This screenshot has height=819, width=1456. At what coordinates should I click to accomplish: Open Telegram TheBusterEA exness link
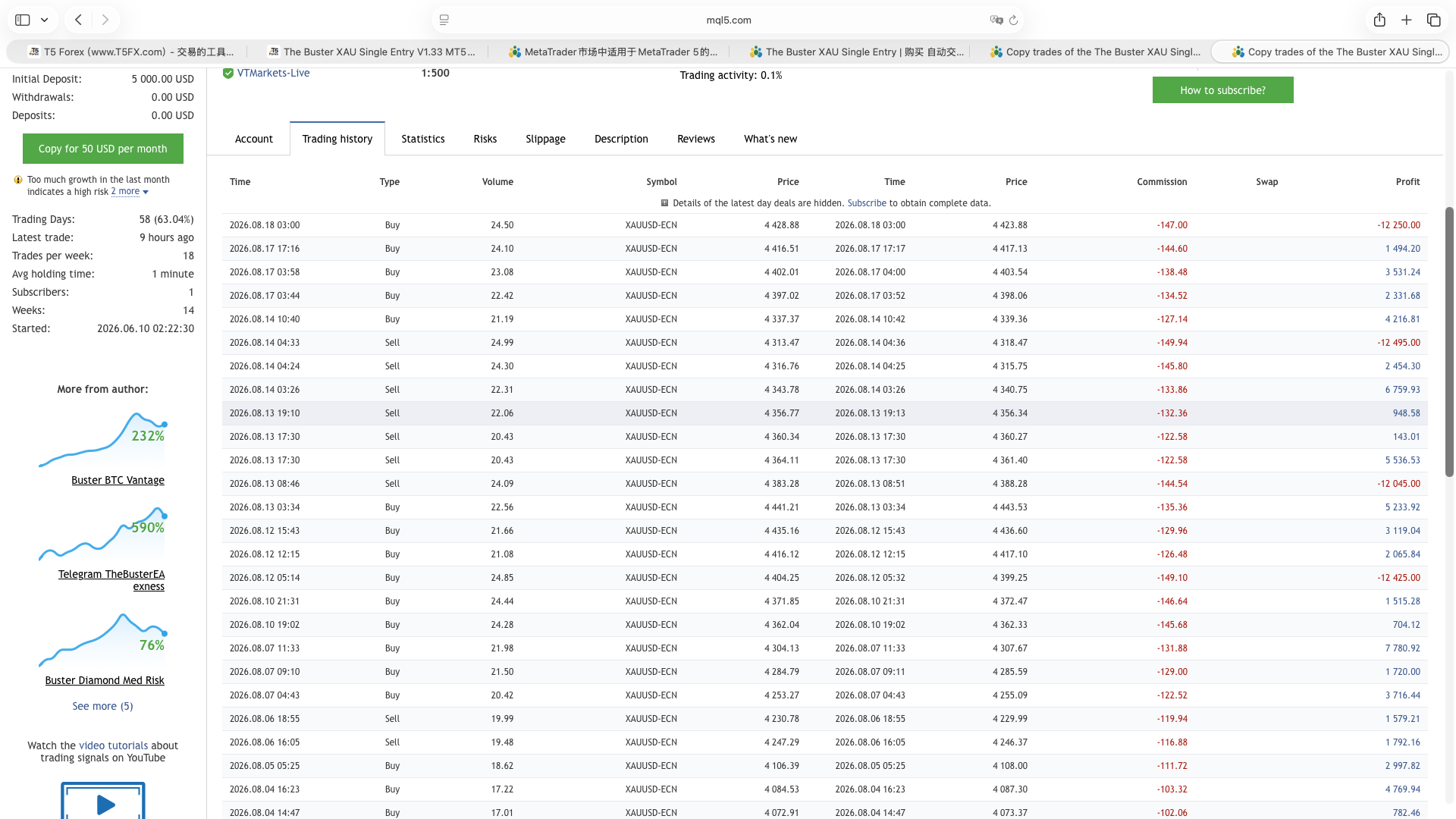[111, 580]
